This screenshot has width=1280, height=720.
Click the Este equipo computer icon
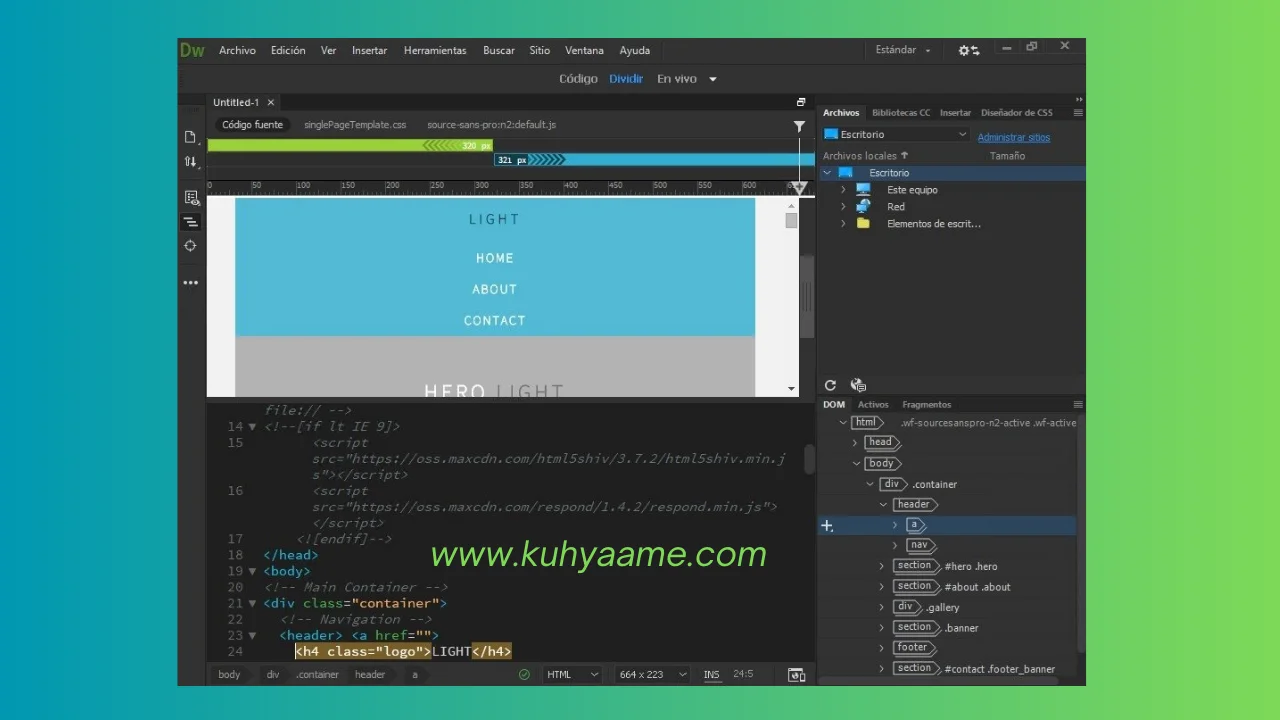pyautogui.click(x=863, y=190)
